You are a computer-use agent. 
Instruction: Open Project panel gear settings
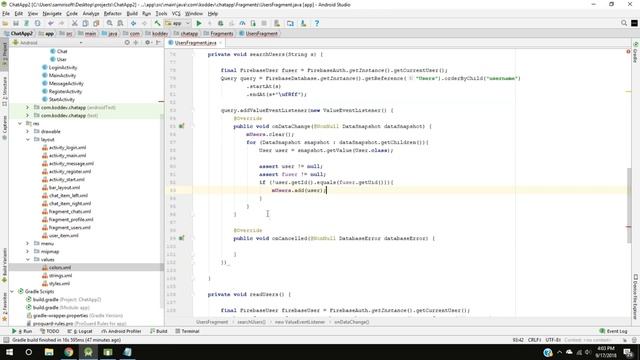[x=147, y=42]
